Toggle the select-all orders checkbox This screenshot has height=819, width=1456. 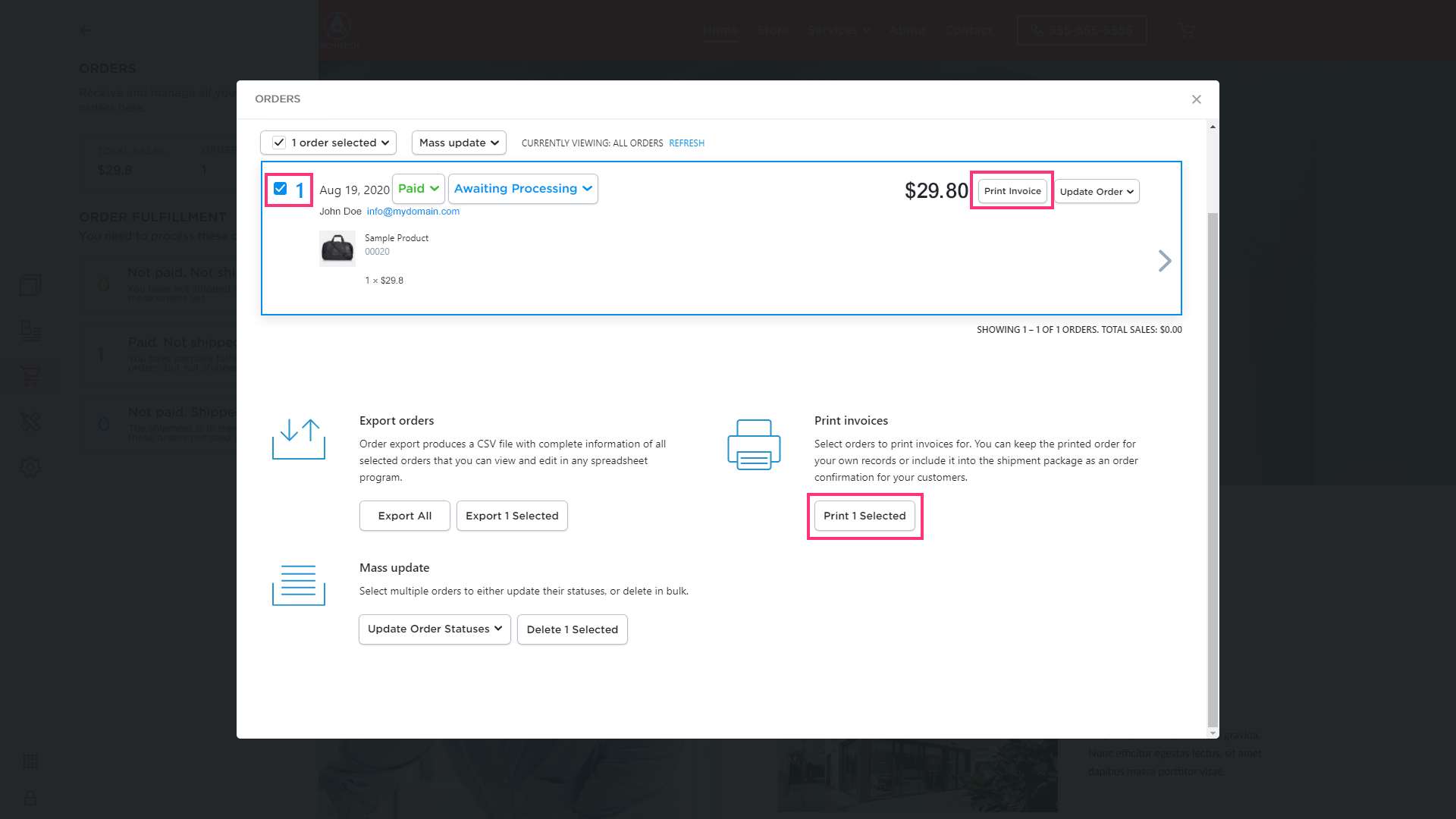tap(279, 143)
